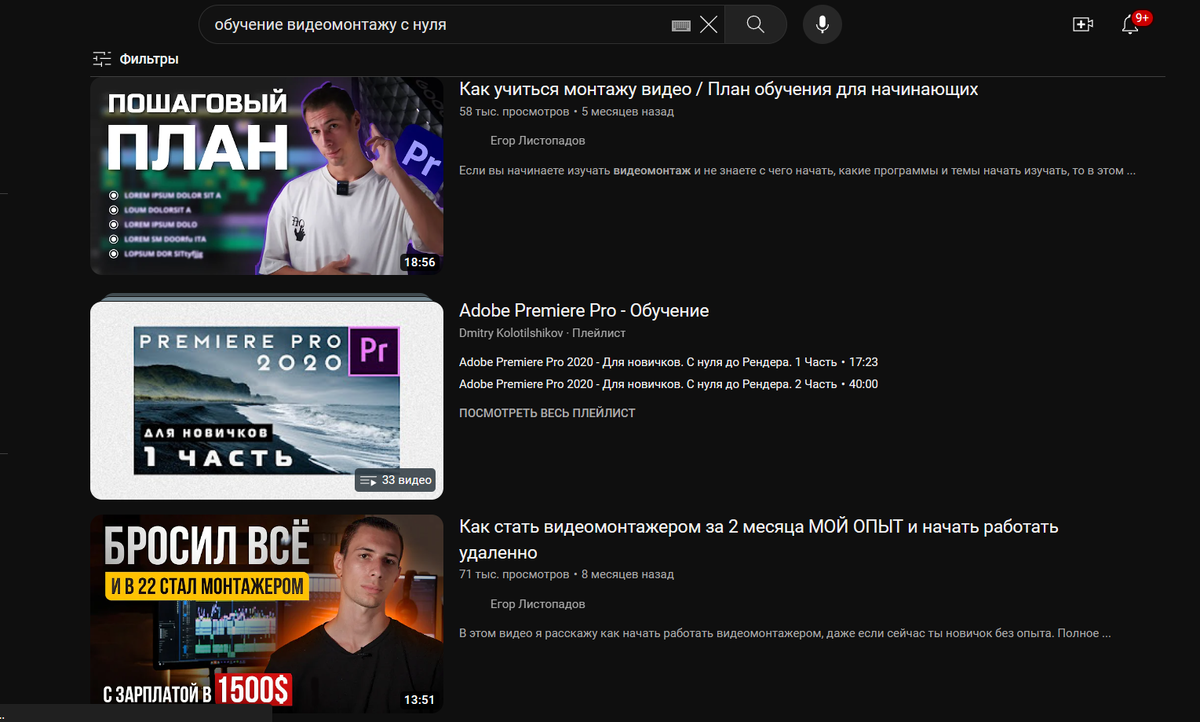Open the БРОСИЛ ВСЁ video thumbnail
1200x722 pixels.
coord(267,614)
